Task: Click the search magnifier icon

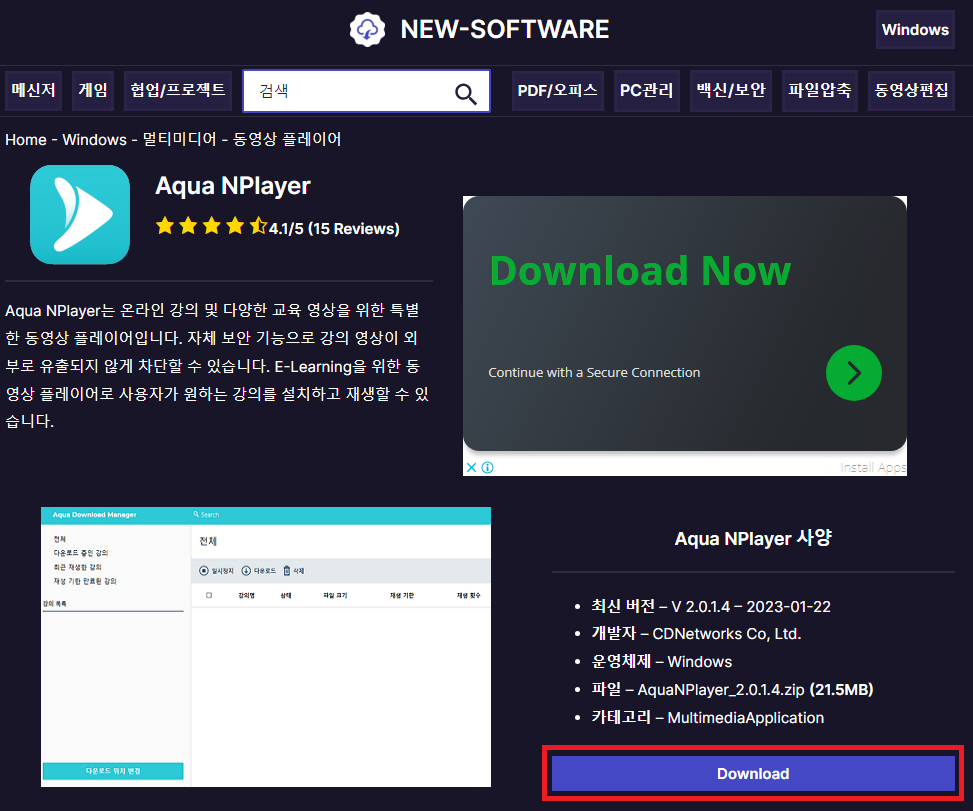Action: tap(465, 94)
